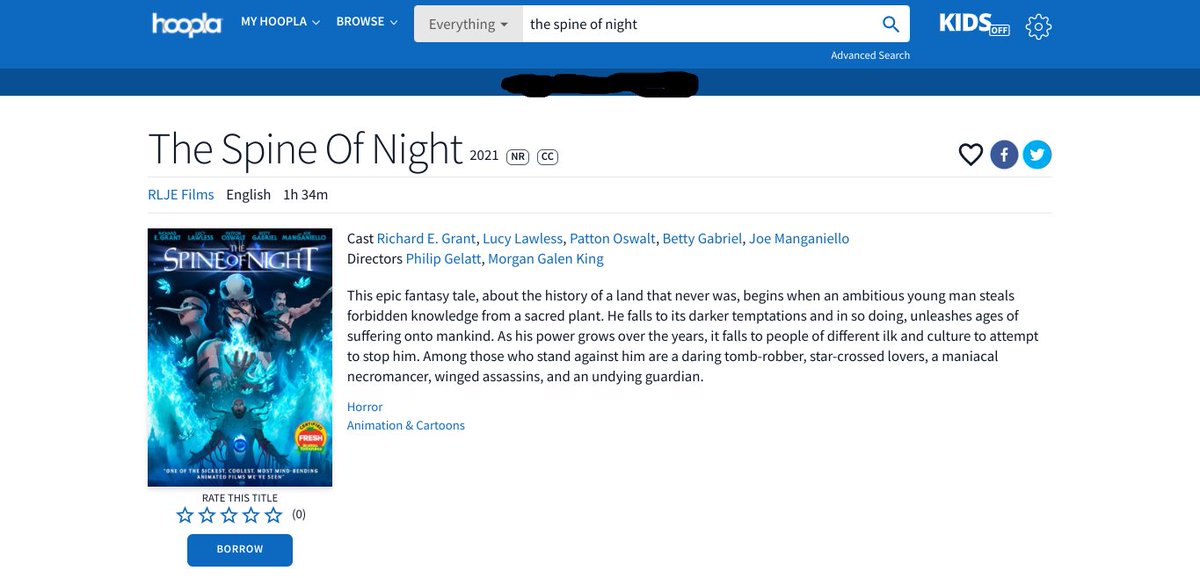The image size is (1200, 578).
Task: Click the CC closed captions badge
Action: (547, 157)
